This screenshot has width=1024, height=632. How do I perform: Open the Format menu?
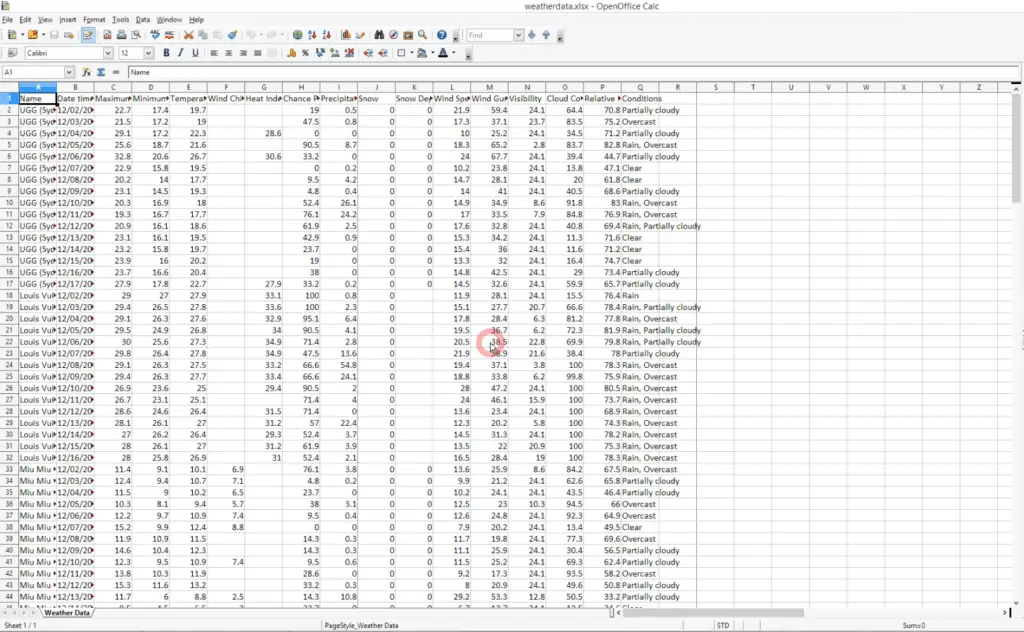pyautogui.click(x=94, y=19)
